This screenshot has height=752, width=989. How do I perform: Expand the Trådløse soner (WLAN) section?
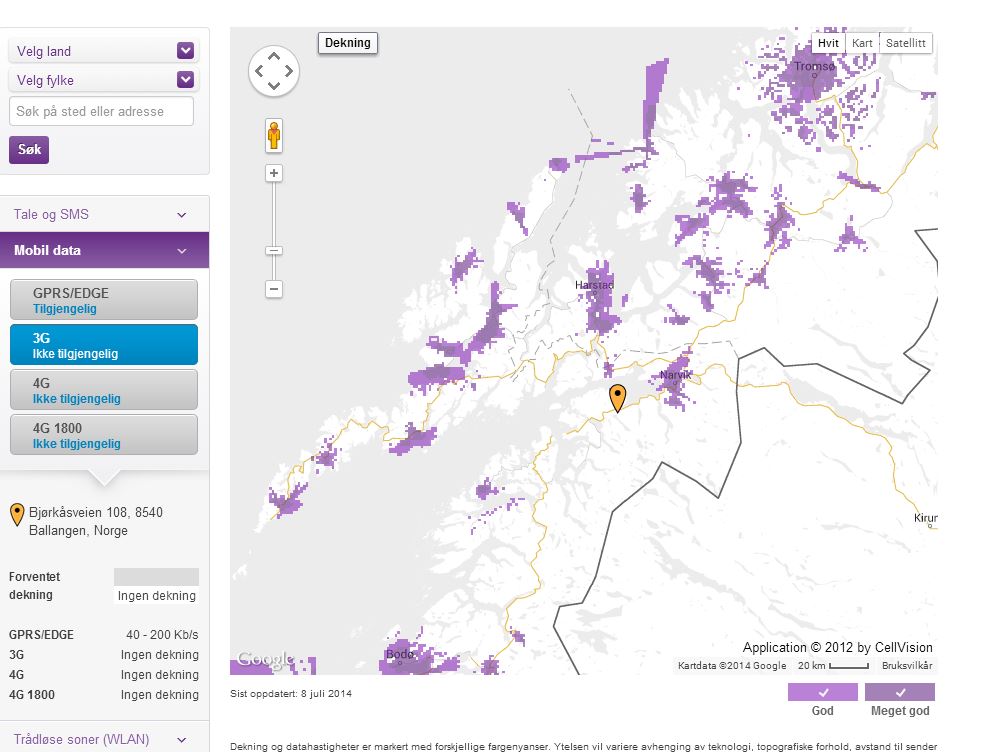(x=104, y=739)
